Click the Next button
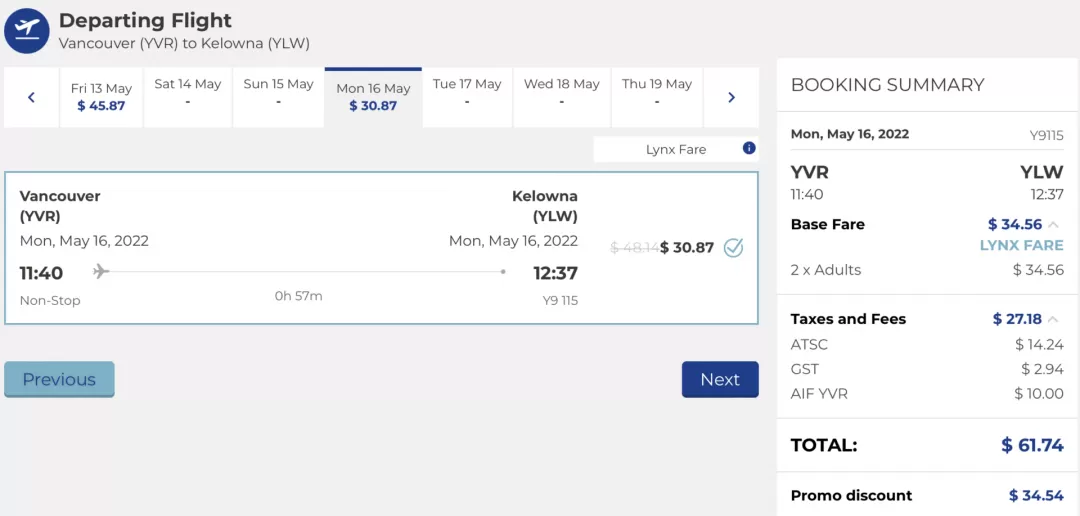 pyautogui.click(x=720, y=380)
